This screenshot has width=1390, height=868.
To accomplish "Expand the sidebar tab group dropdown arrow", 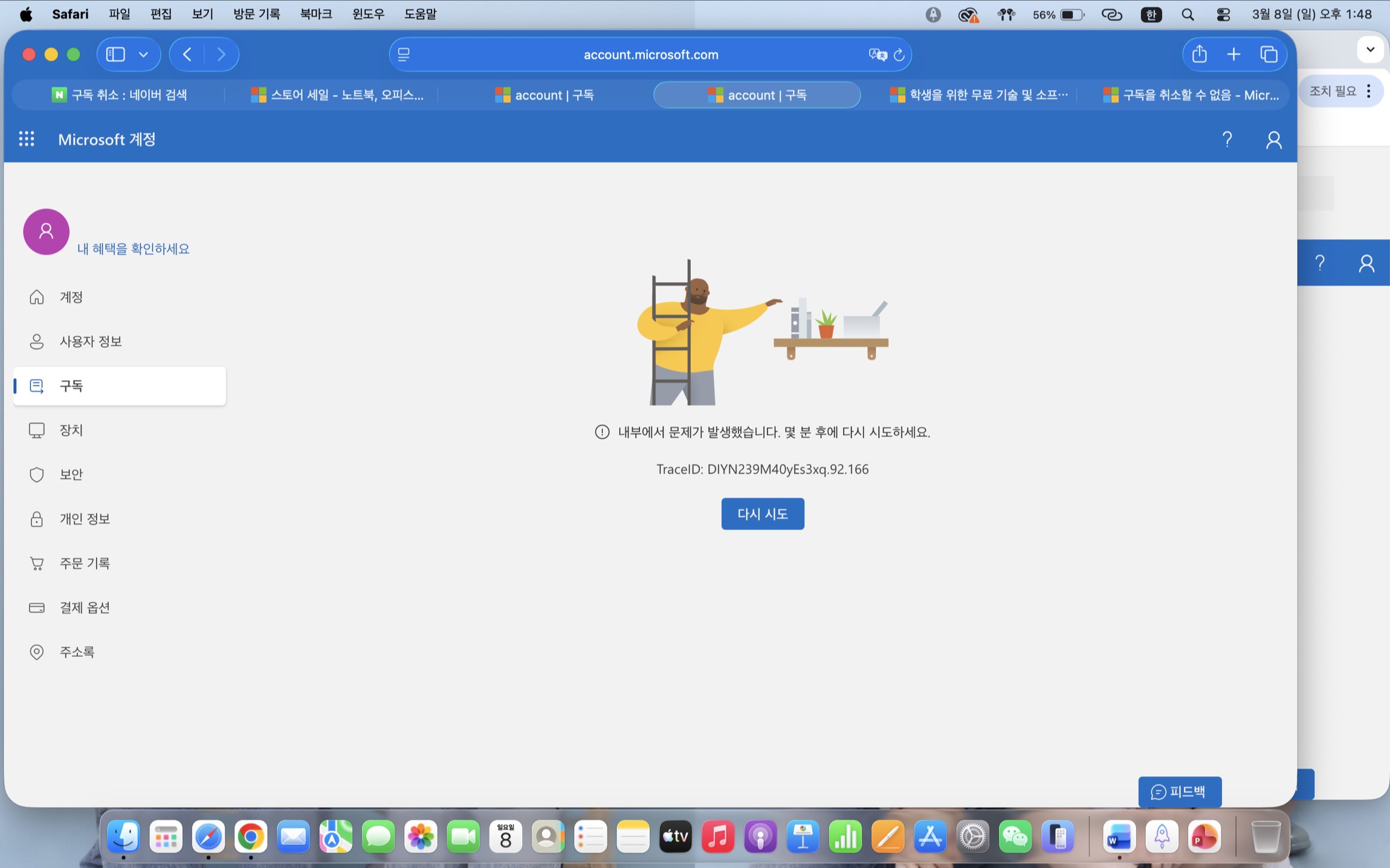I will (x=143, y=54).
